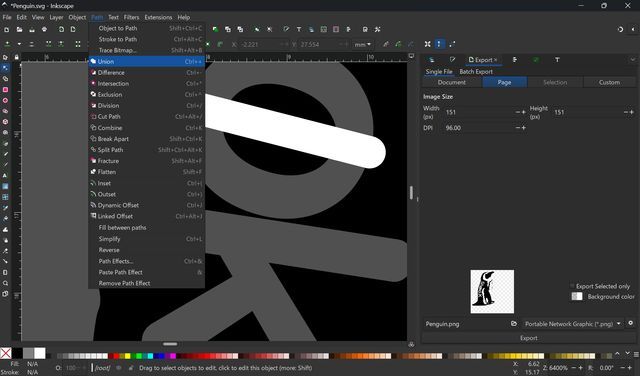Choose Difference from Path menu

pos(147,72)
